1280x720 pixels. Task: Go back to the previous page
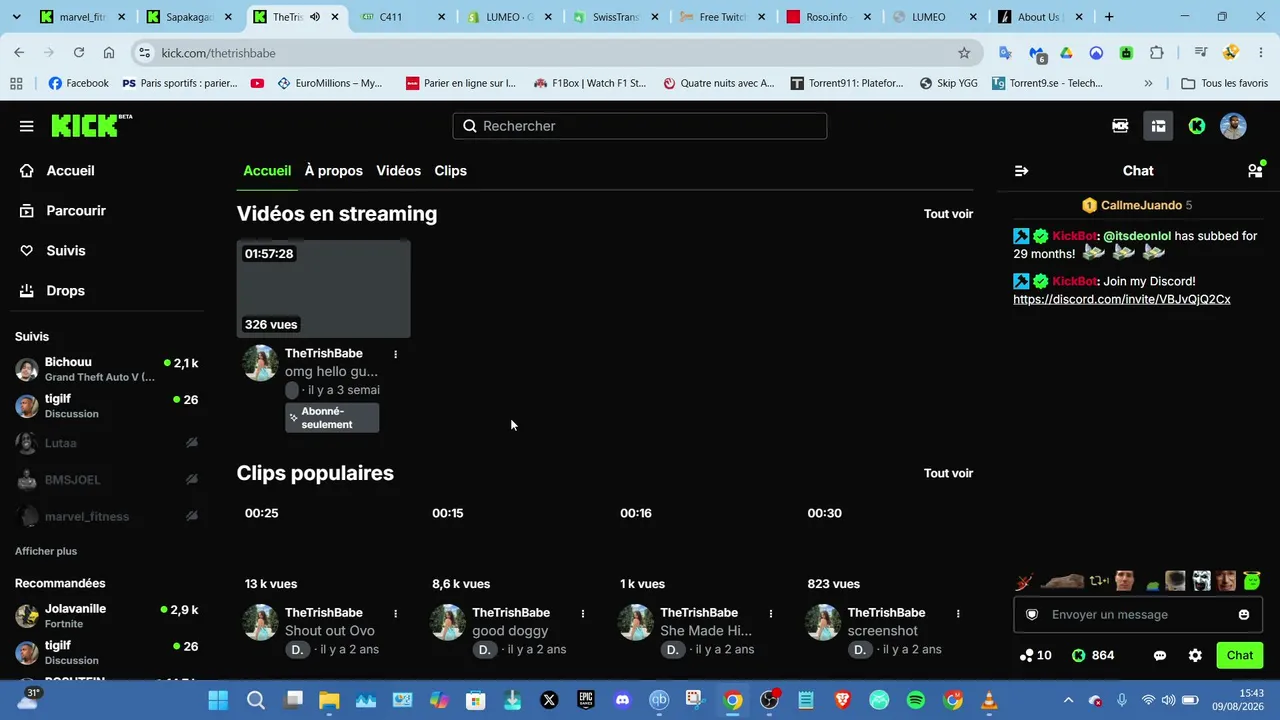click(x=19, y=53)
